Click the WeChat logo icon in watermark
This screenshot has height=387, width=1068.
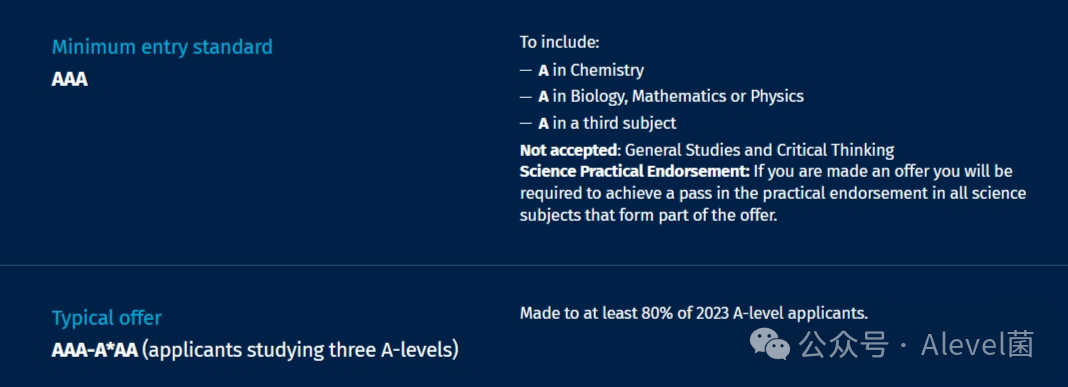[770, 345]
